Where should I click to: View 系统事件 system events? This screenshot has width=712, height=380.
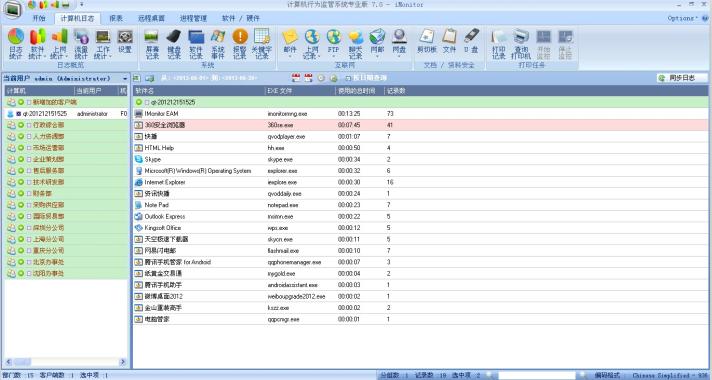(x=218, y=44)
